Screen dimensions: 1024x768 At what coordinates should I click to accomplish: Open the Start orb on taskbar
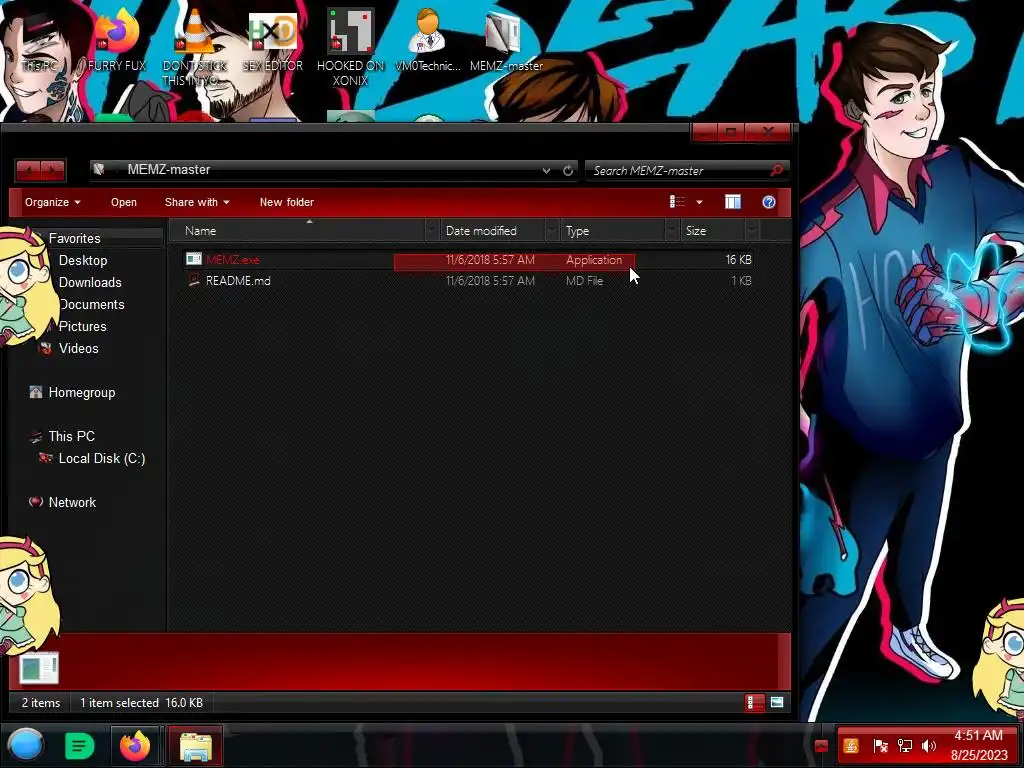pyautogui.click(x=26, y=745)
